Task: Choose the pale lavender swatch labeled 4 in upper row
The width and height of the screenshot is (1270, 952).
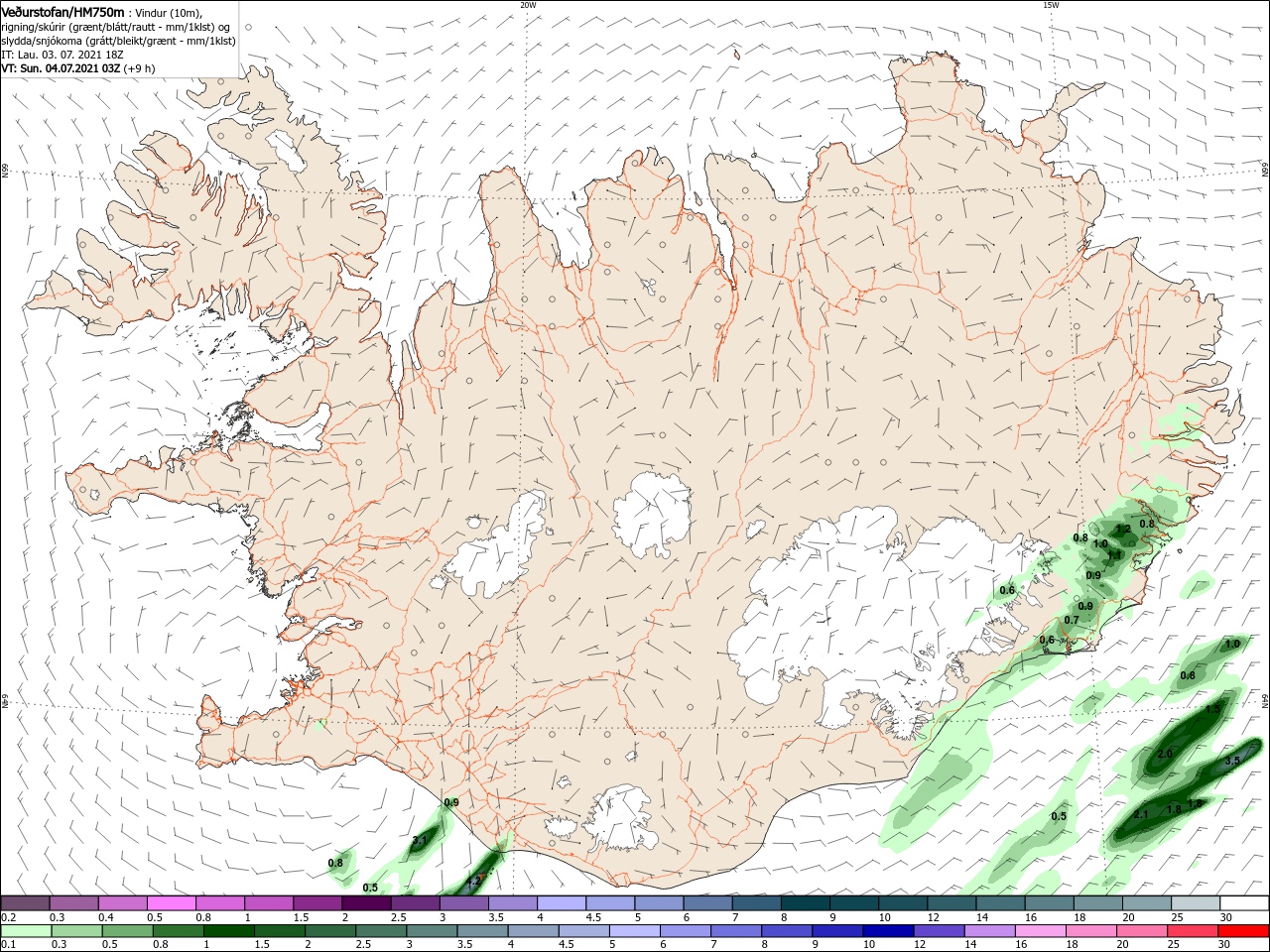Action: pyautogui.click(x=562, y=903)
